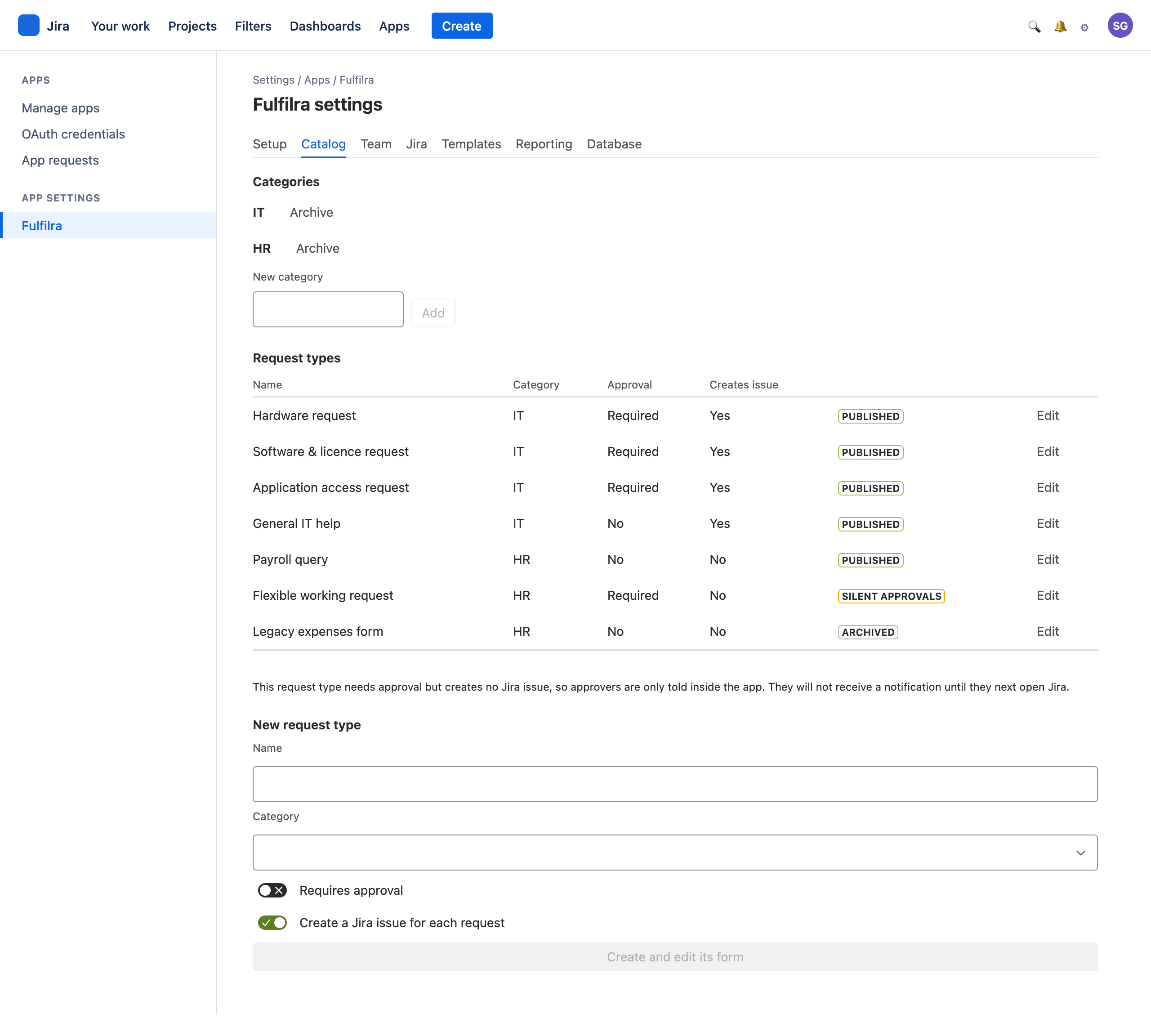Click the Fulfilra breadcrumb link
Viewport: 1151px width, 1036px height.
(357, 80)
